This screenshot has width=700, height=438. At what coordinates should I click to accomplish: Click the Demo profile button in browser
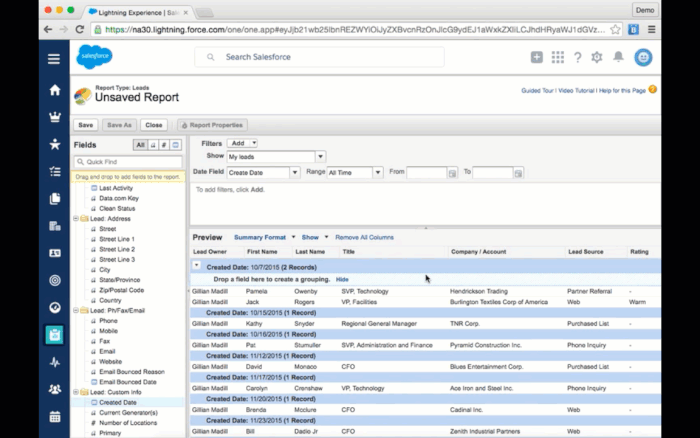click(x=645, y=10)
